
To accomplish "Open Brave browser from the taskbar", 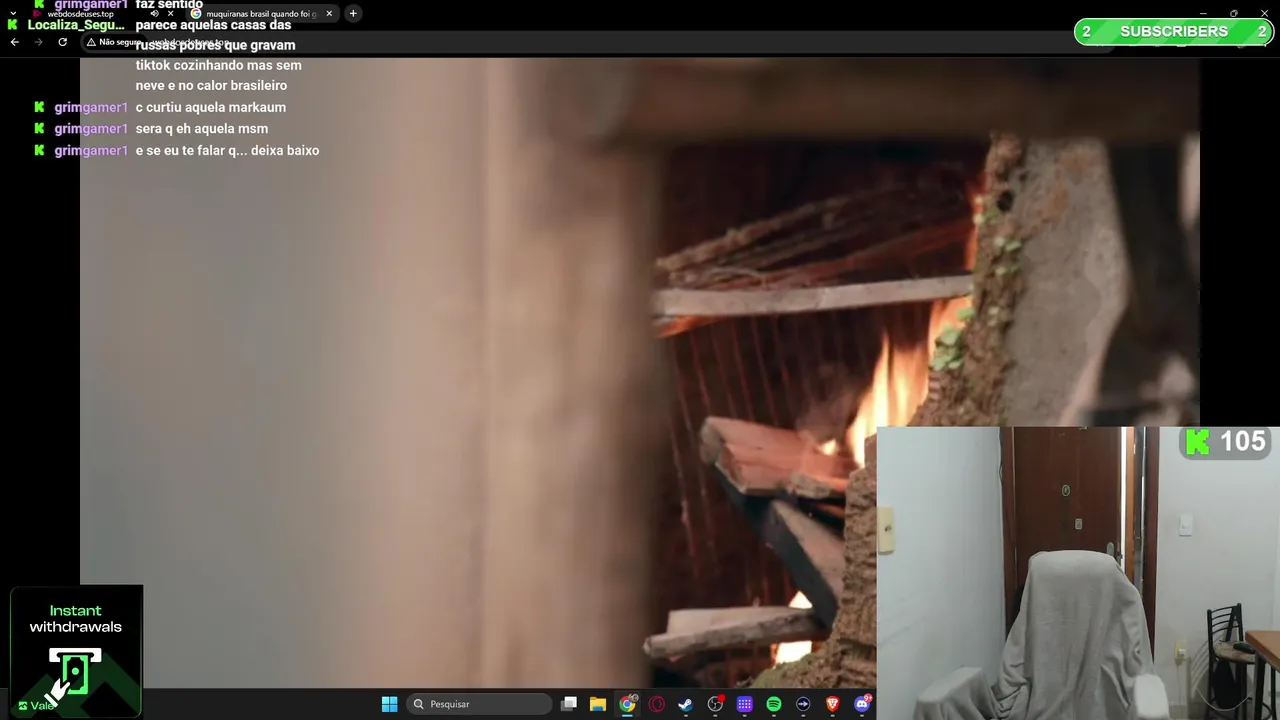I will pos(833,704).
